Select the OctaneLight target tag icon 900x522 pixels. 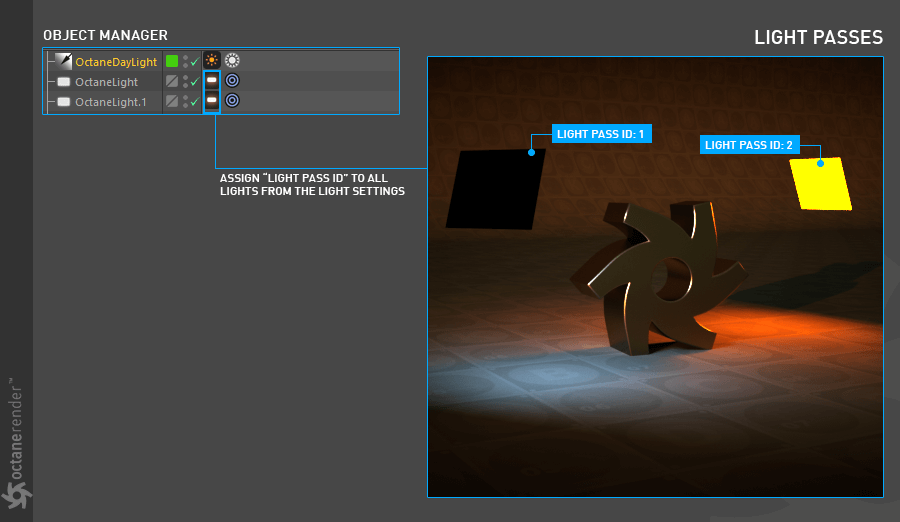pyautogui.click(x=232, y=80)
